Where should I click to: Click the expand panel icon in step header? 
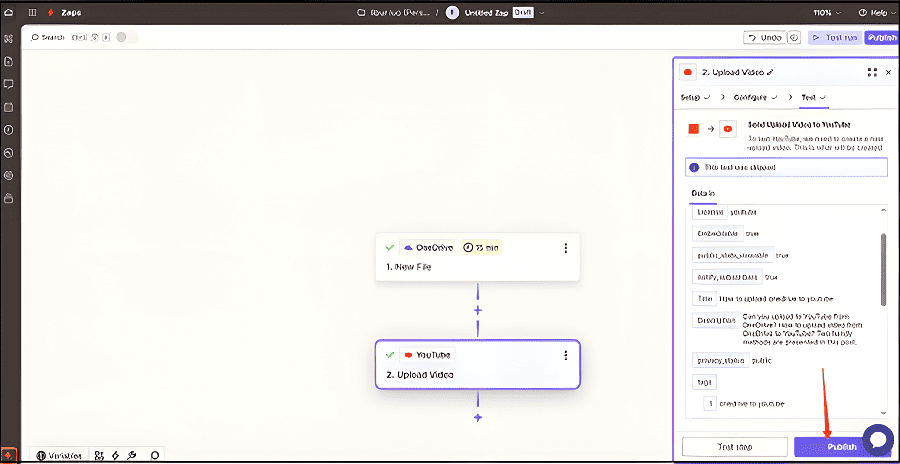(x=871, y=73)
